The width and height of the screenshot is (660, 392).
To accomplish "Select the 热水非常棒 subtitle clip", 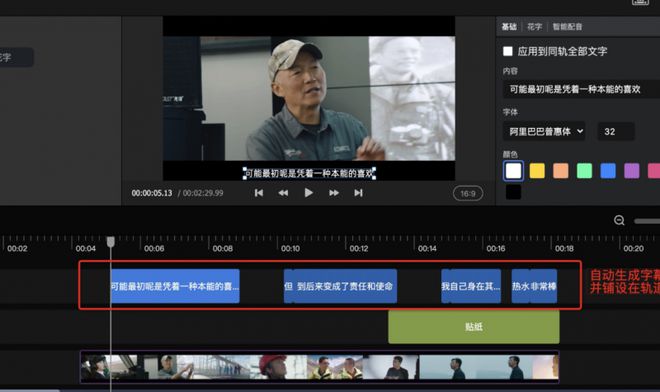I will [x=534, y=286].
